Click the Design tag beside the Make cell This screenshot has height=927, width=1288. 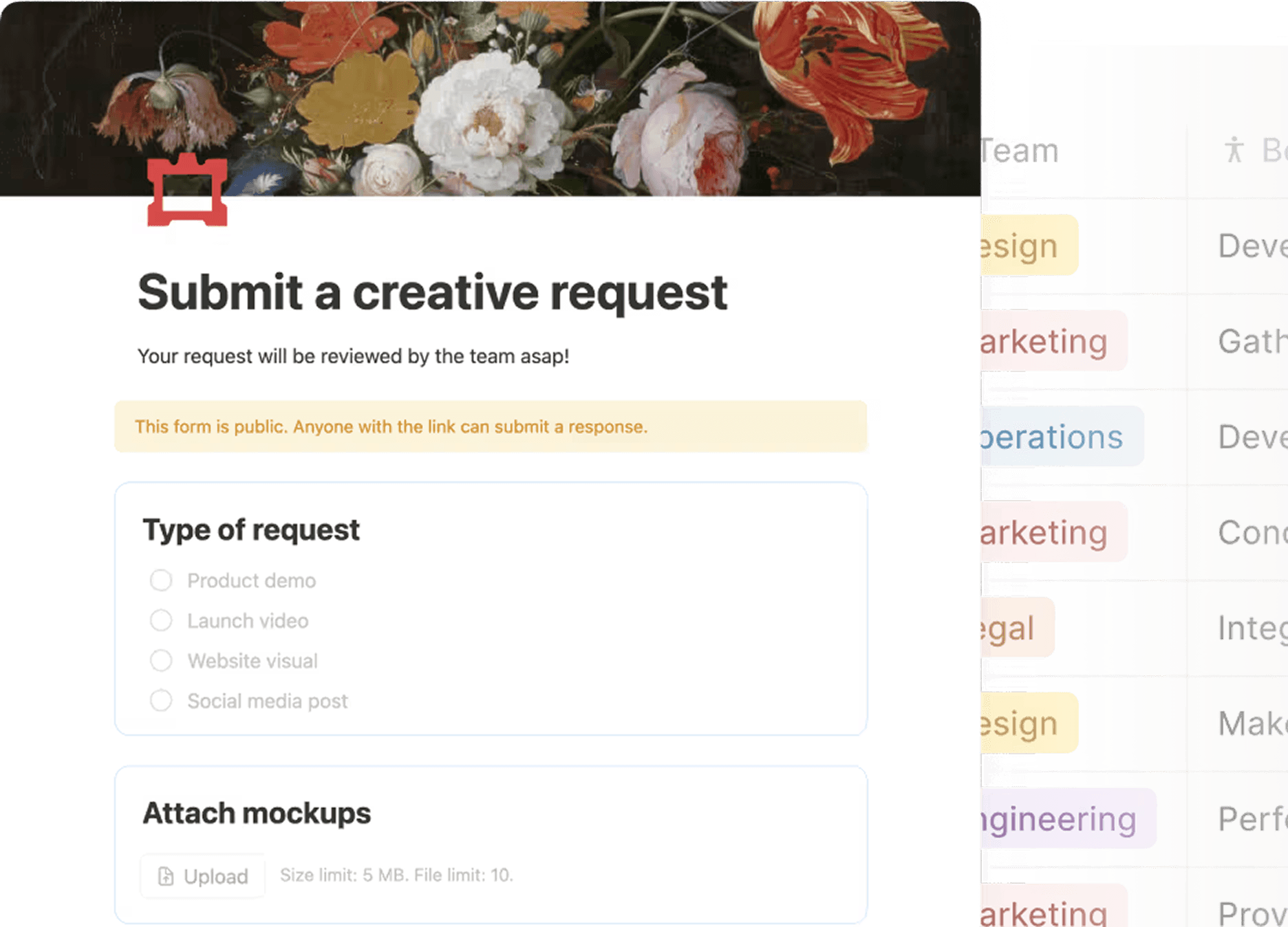(x=1025, y=723)
